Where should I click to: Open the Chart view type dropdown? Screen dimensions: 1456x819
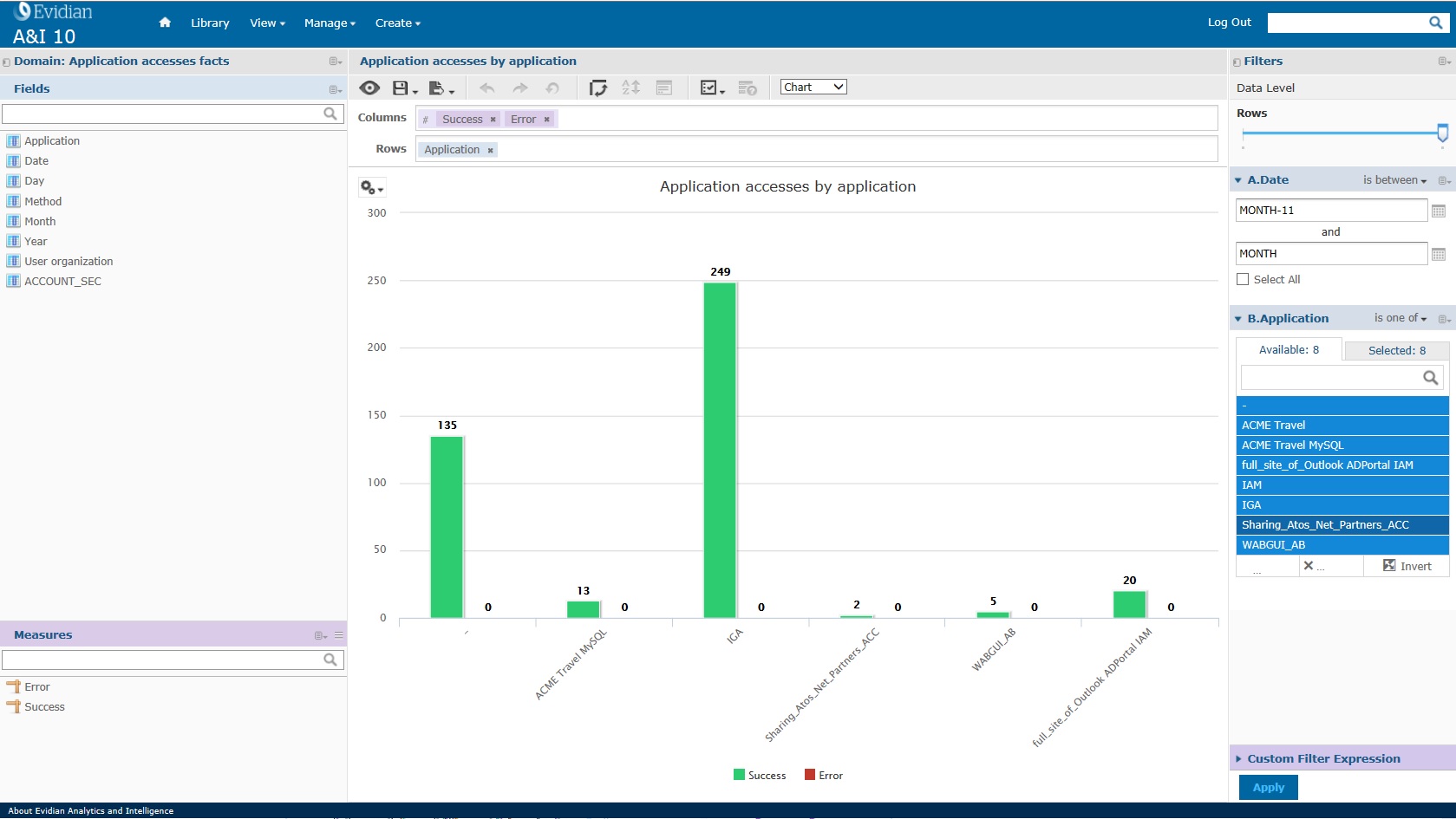pos(813,87)
